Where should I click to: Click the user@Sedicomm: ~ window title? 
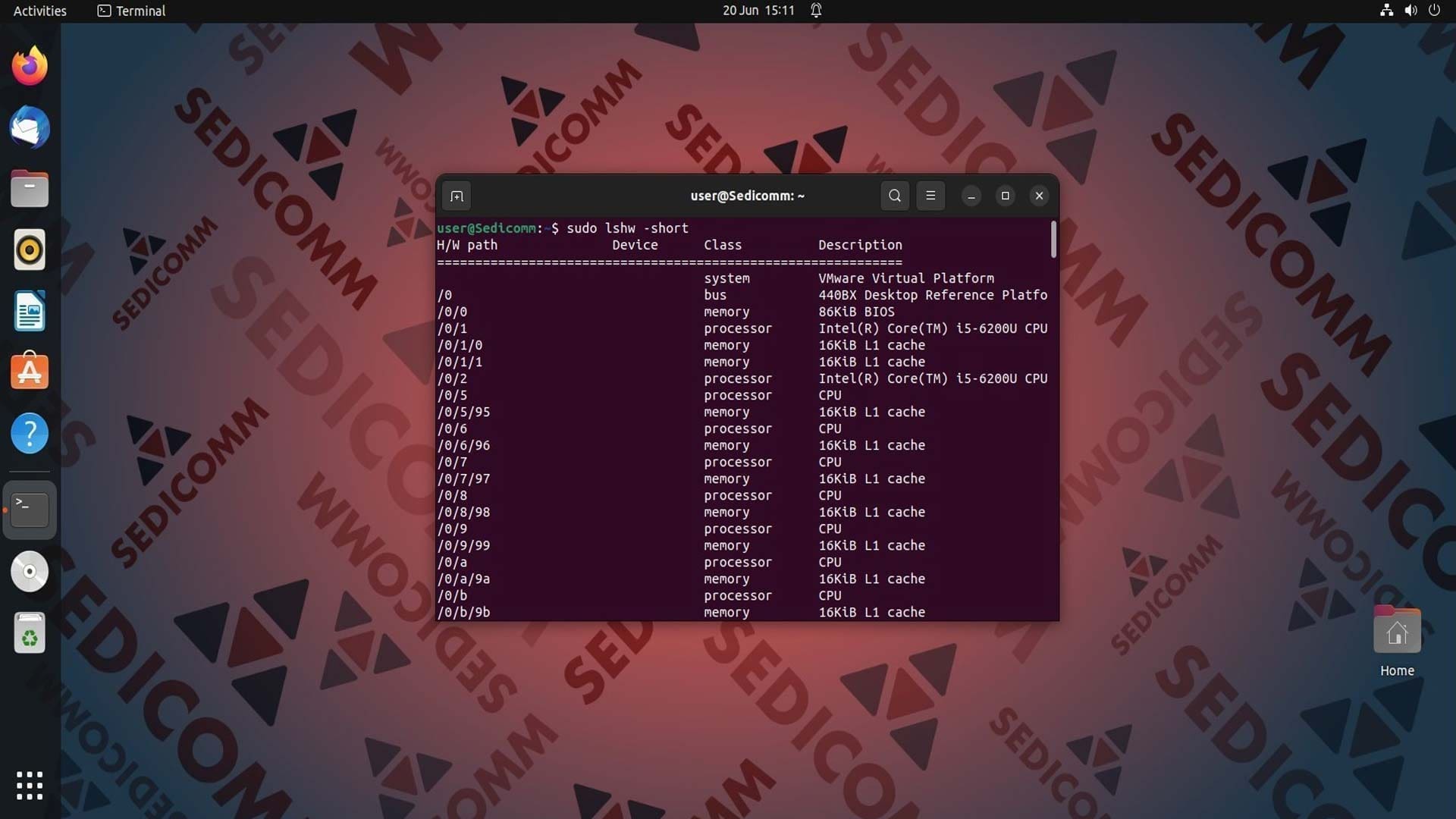[x=747, y=196]
